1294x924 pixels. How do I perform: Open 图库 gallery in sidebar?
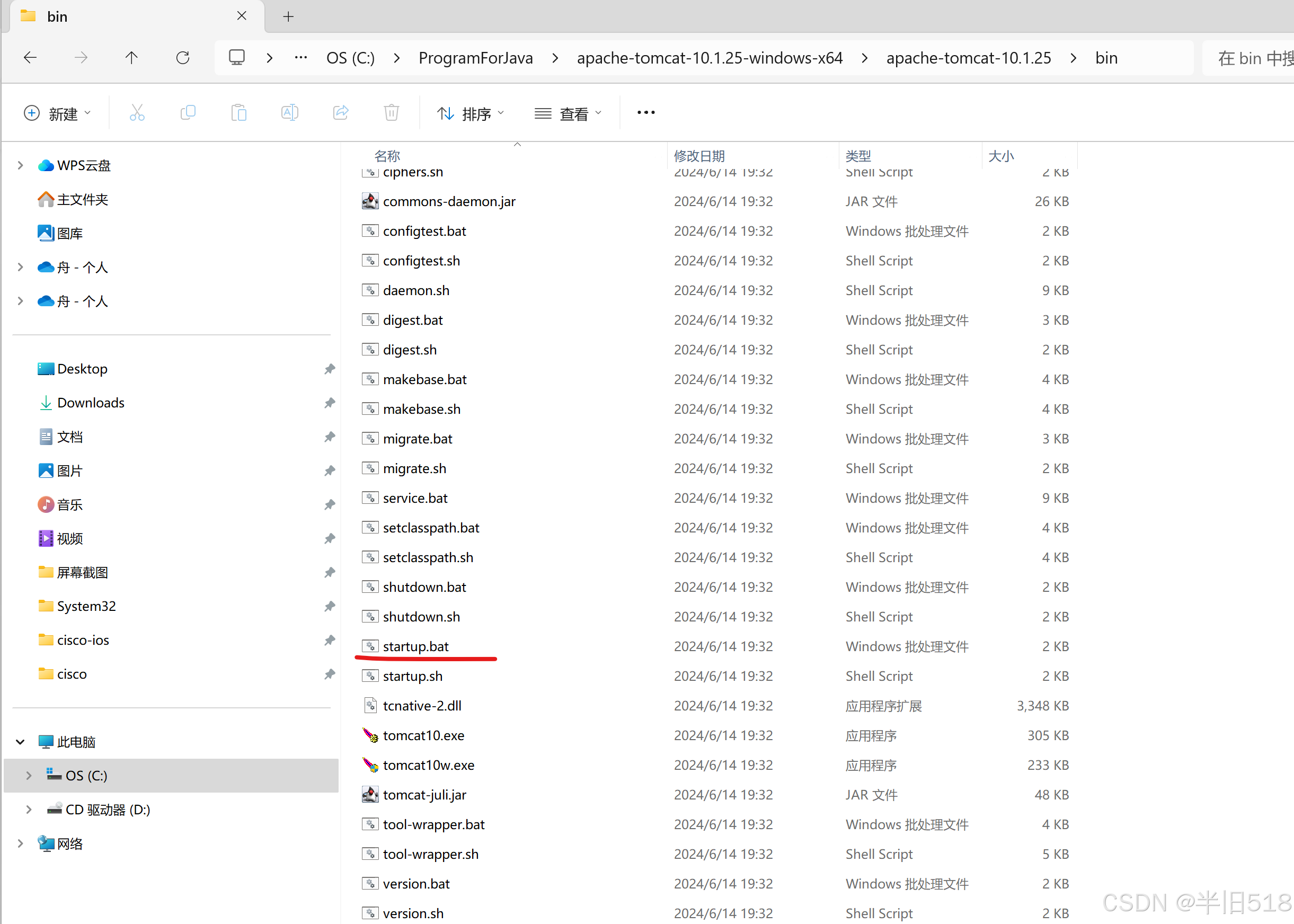60,233
